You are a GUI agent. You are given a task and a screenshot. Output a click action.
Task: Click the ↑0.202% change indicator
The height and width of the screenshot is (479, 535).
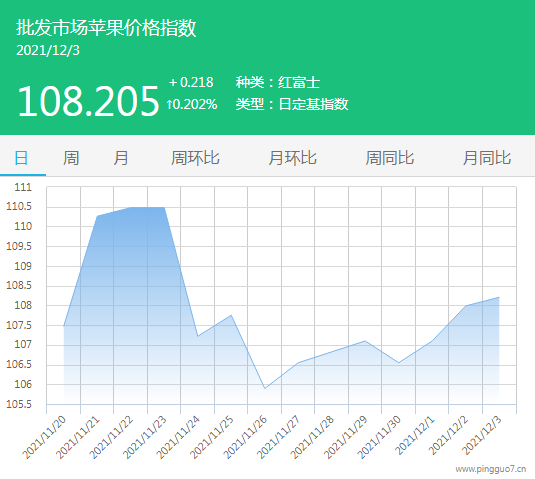click(x=192, y=104)
